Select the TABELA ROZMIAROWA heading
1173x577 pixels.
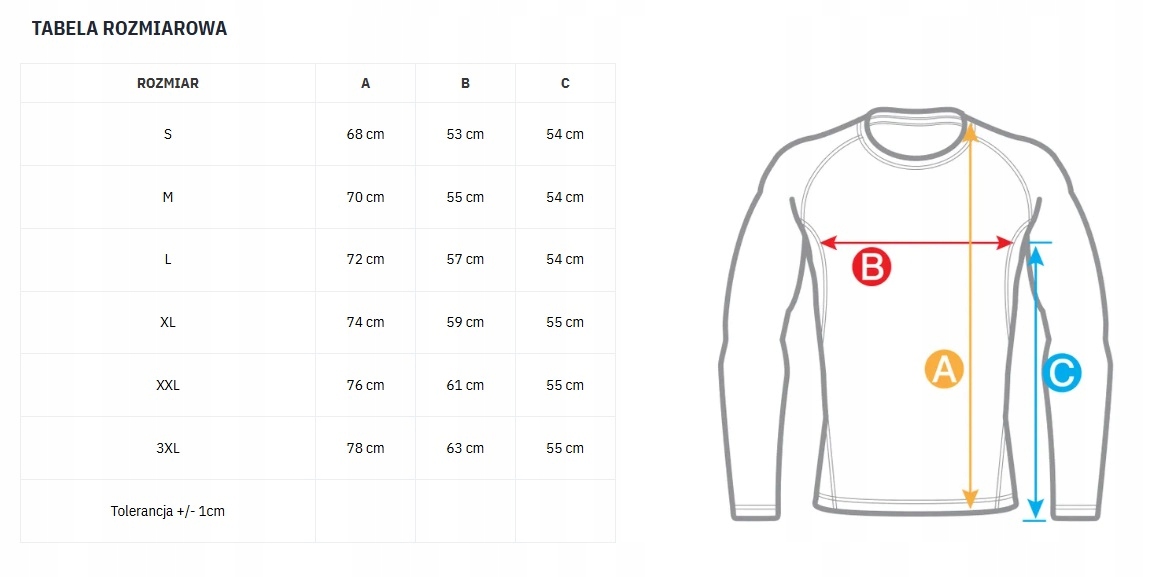[129, 28]
